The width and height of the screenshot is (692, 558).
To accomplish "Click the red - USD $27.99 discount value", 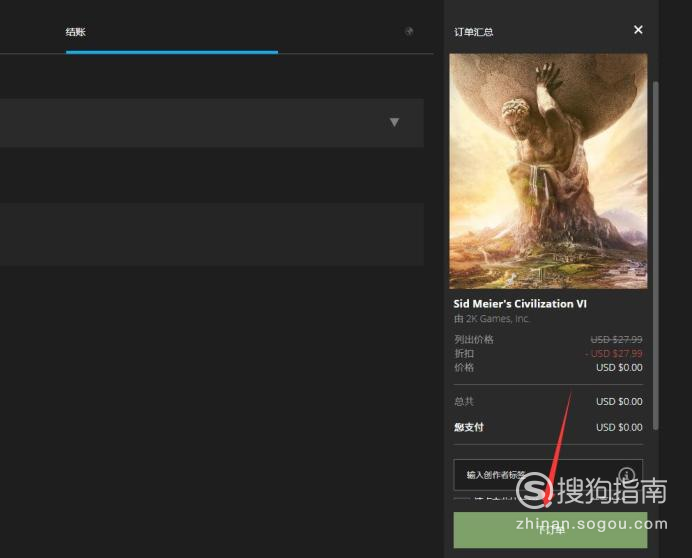I will 614,354.
